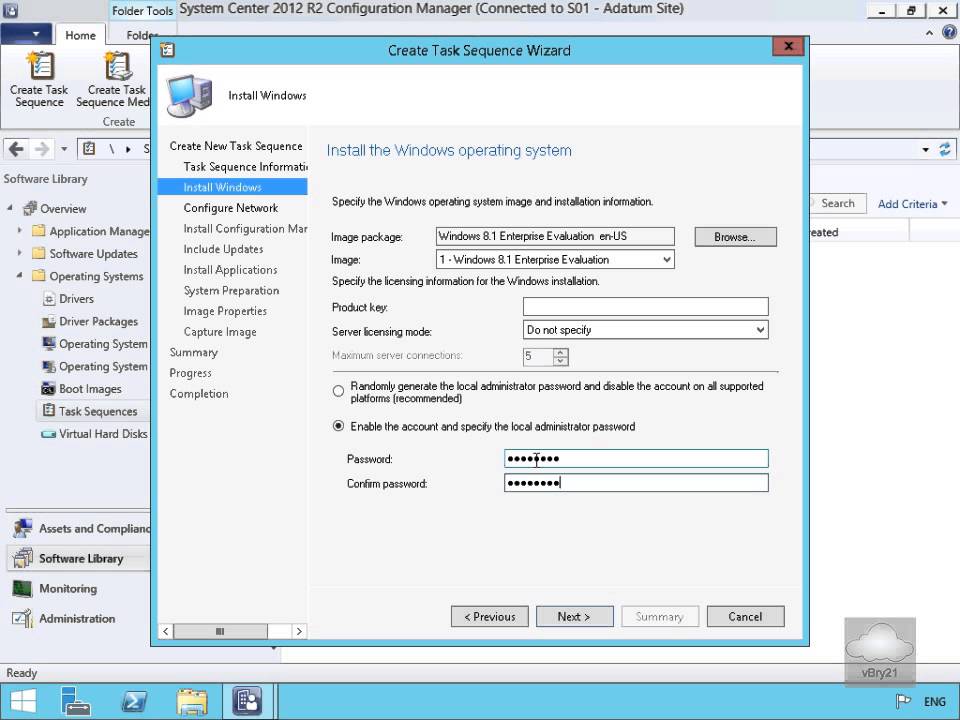Switch to the Folder ribbon tab
The width and height of the screenshot is (960, 720).
click(x=139, y=36)
